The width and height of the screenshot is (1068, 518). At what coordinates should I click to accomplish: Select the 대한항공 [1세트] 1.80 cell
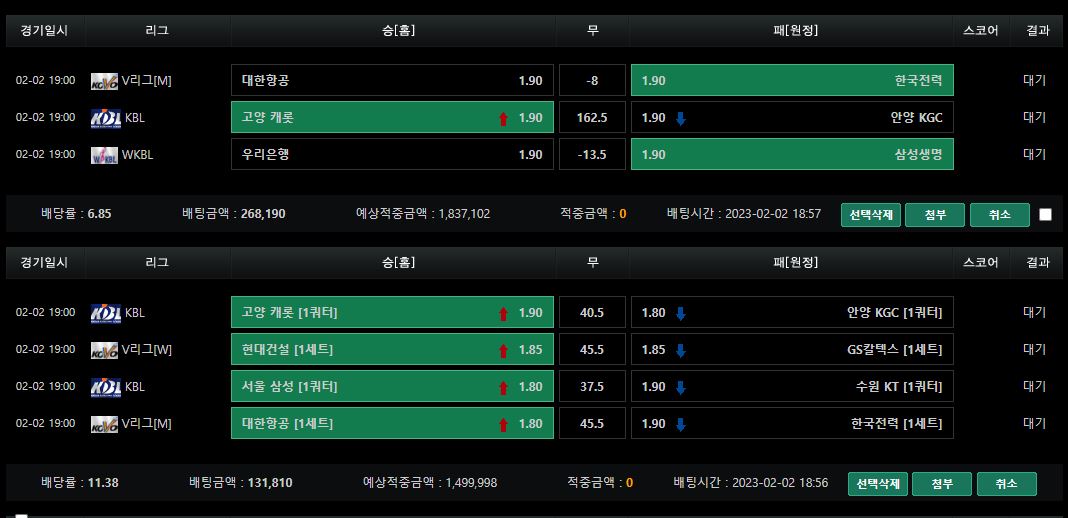pos(392,423)
